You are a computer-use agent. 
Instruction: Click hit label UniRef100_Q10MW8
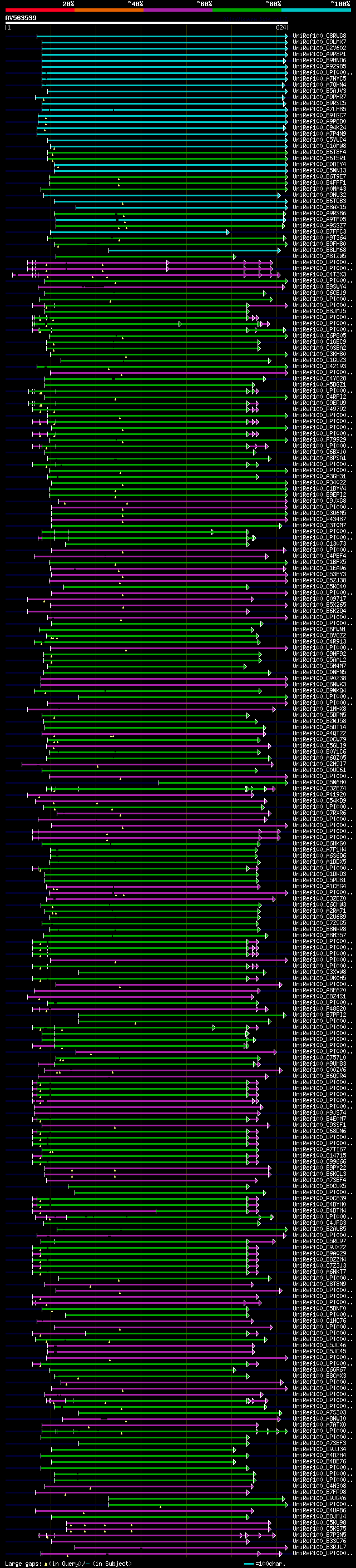(x=319, y=146)
